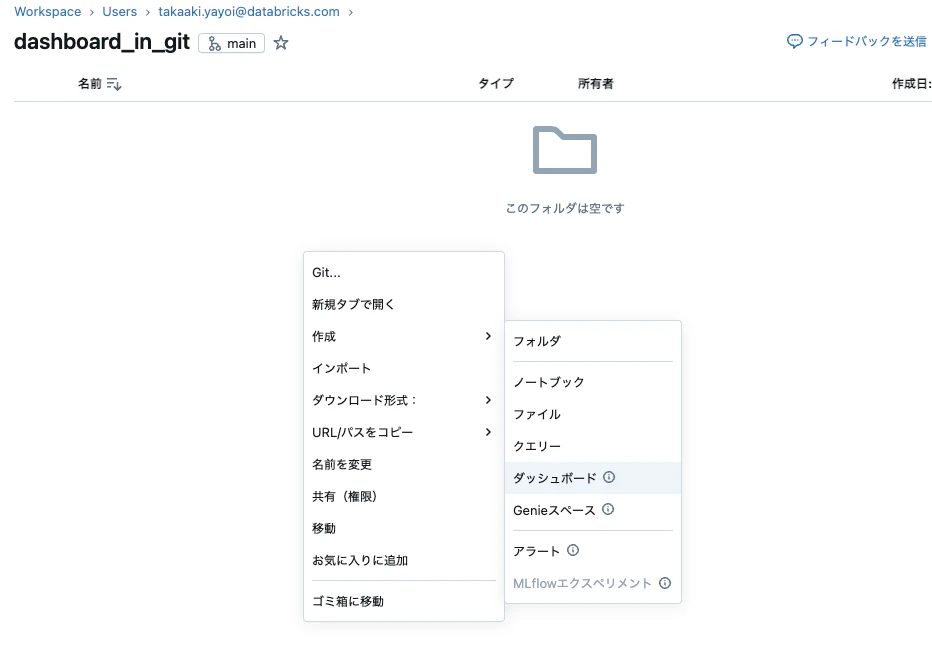This screenshot has height=662, width=932.
Task: Click the 作成日 column header
Action: click(911, 84)
